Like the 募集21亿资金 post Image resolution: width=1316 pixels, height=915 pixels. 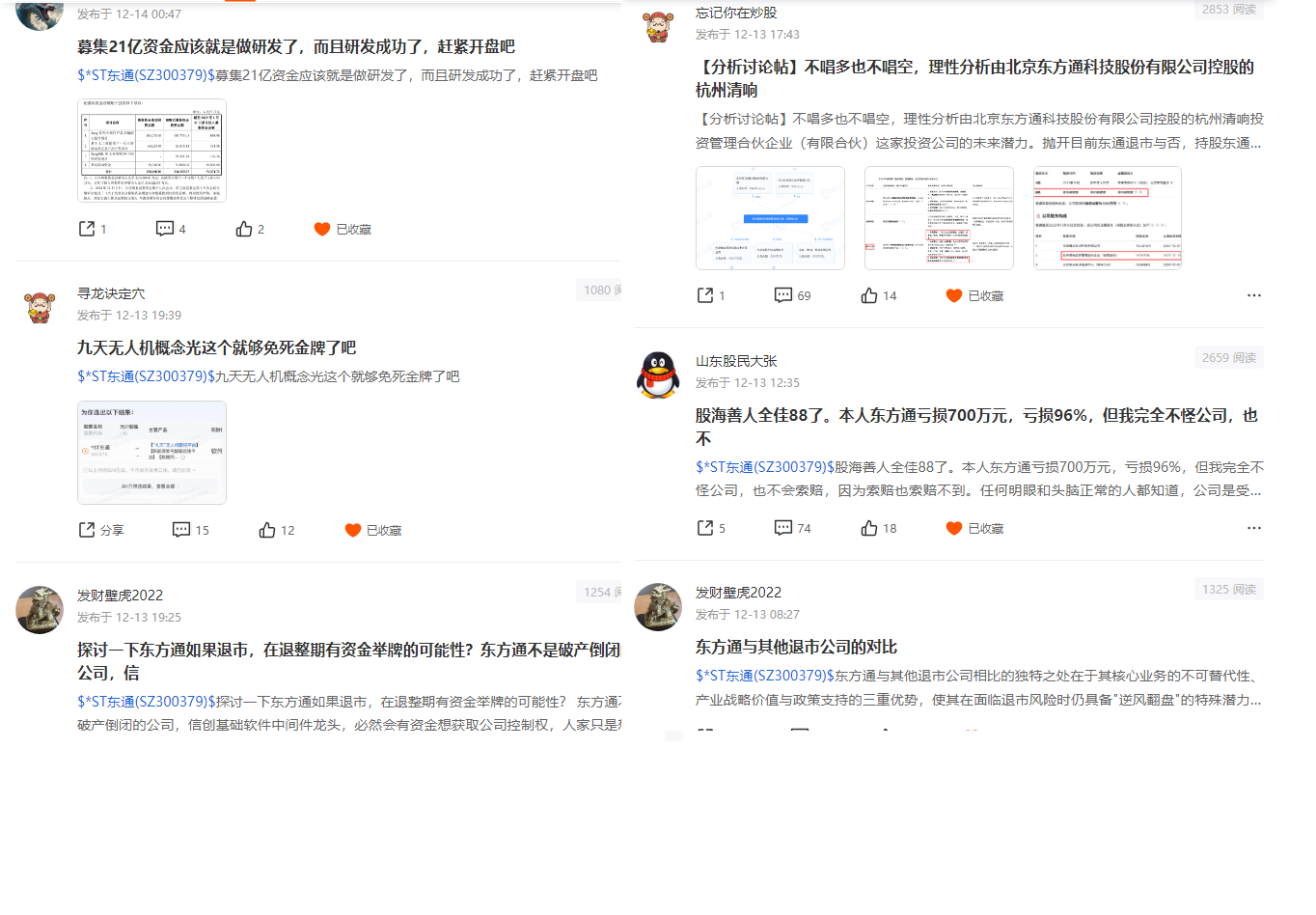[x=244, y=229]
